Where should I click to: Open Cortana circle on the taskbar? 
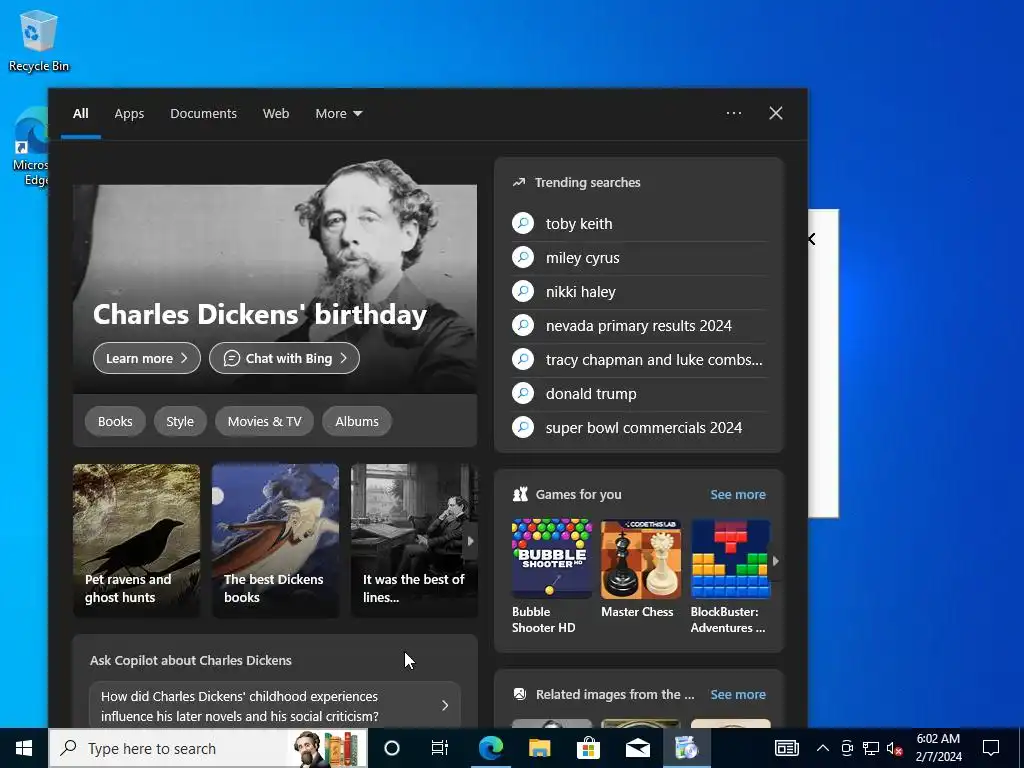[x=392, y=748]
